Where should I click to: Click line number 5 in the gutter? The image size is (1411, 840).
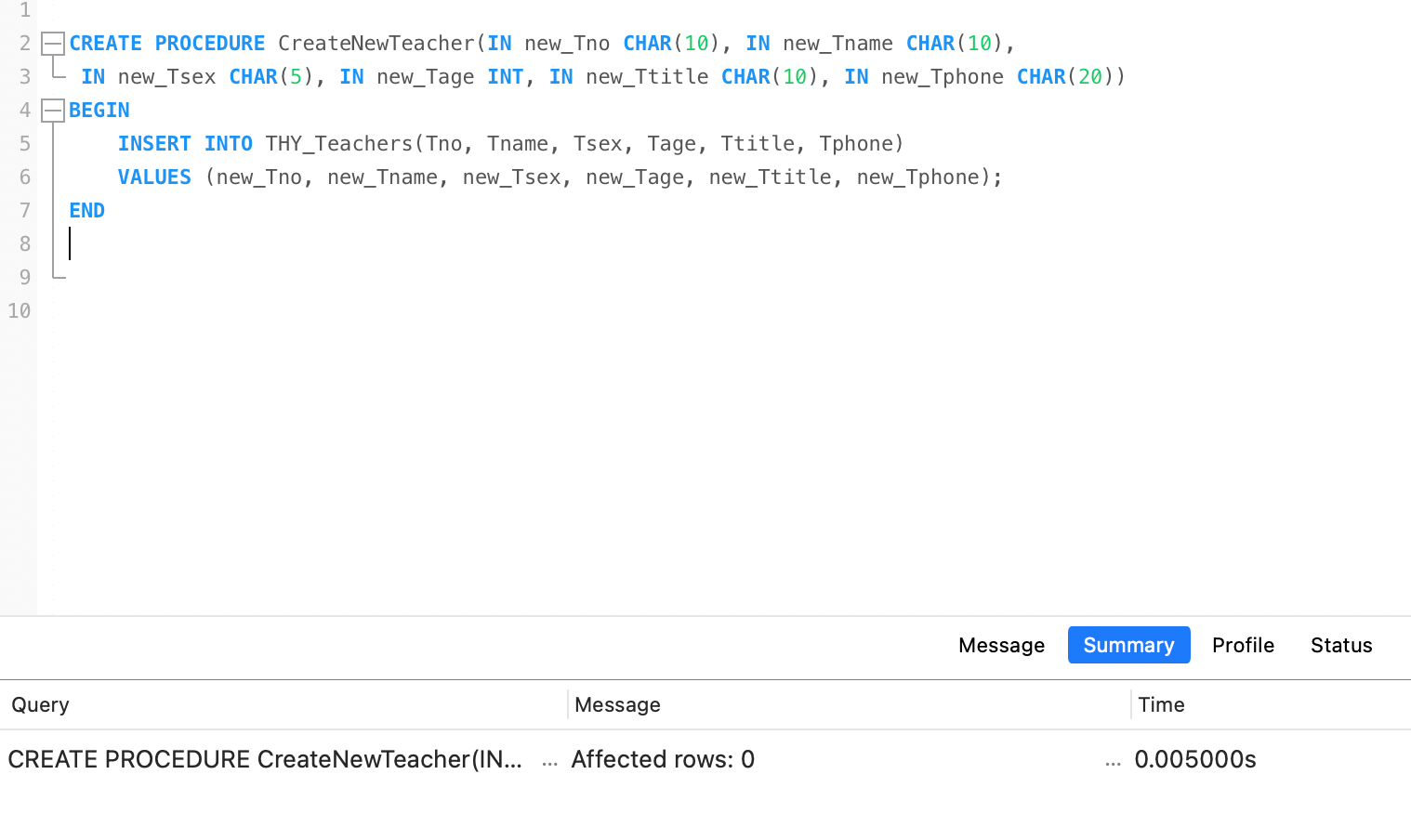pyautogui.click(x=24, y=144)
